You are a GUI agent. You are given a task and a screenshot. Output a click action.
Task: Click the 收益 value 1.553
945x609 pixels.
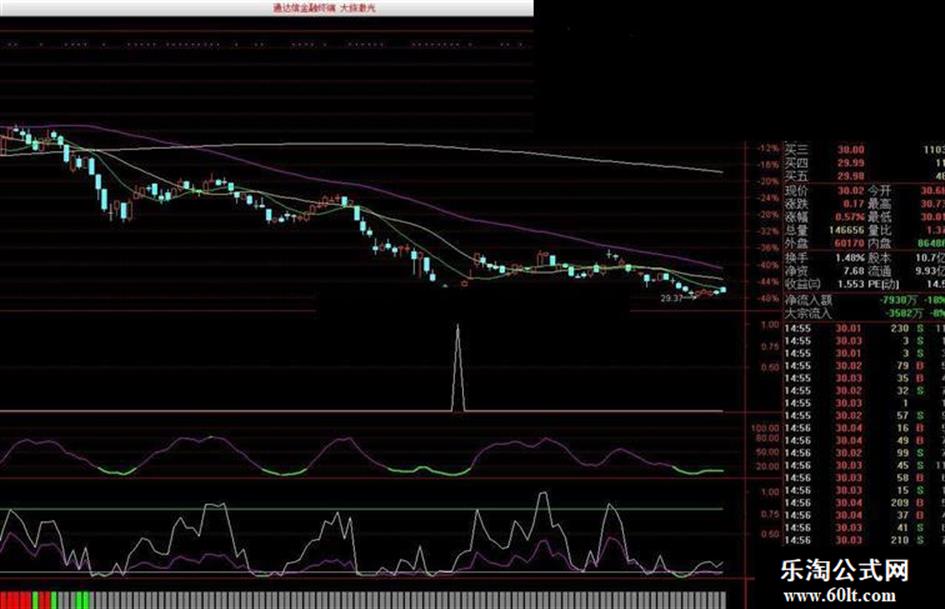click(851, 284)
